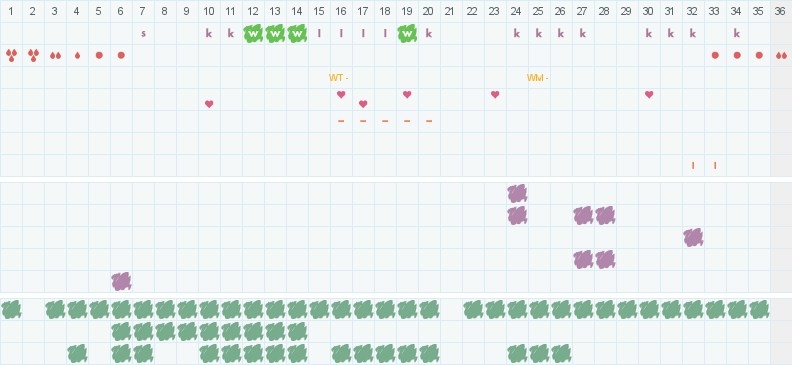Viewport: 792px width, 365px height.
Task: Click the "l" marker on day 15
Action: [x=319, y=33]
